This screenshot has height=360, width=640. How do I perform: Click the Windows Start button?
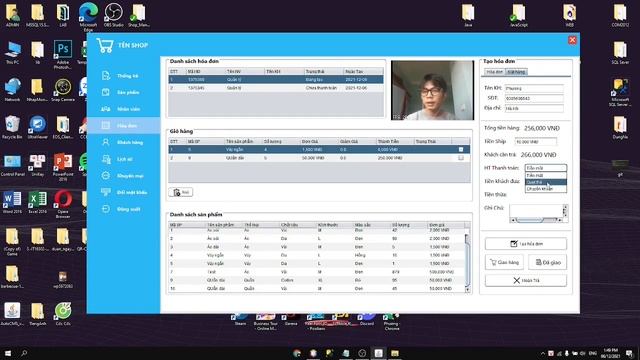pos(7,353)
